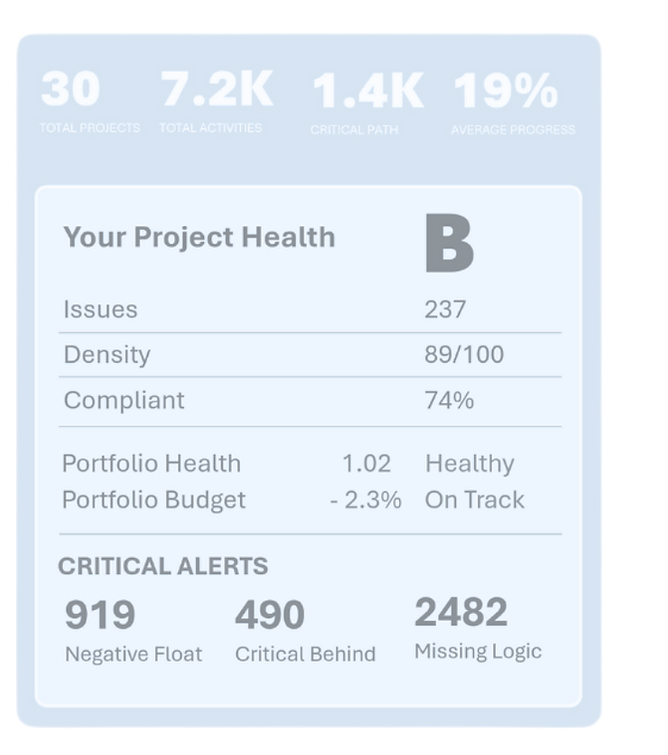
Task: Open the Portfolio Budget label
Action: coord(154,499)
